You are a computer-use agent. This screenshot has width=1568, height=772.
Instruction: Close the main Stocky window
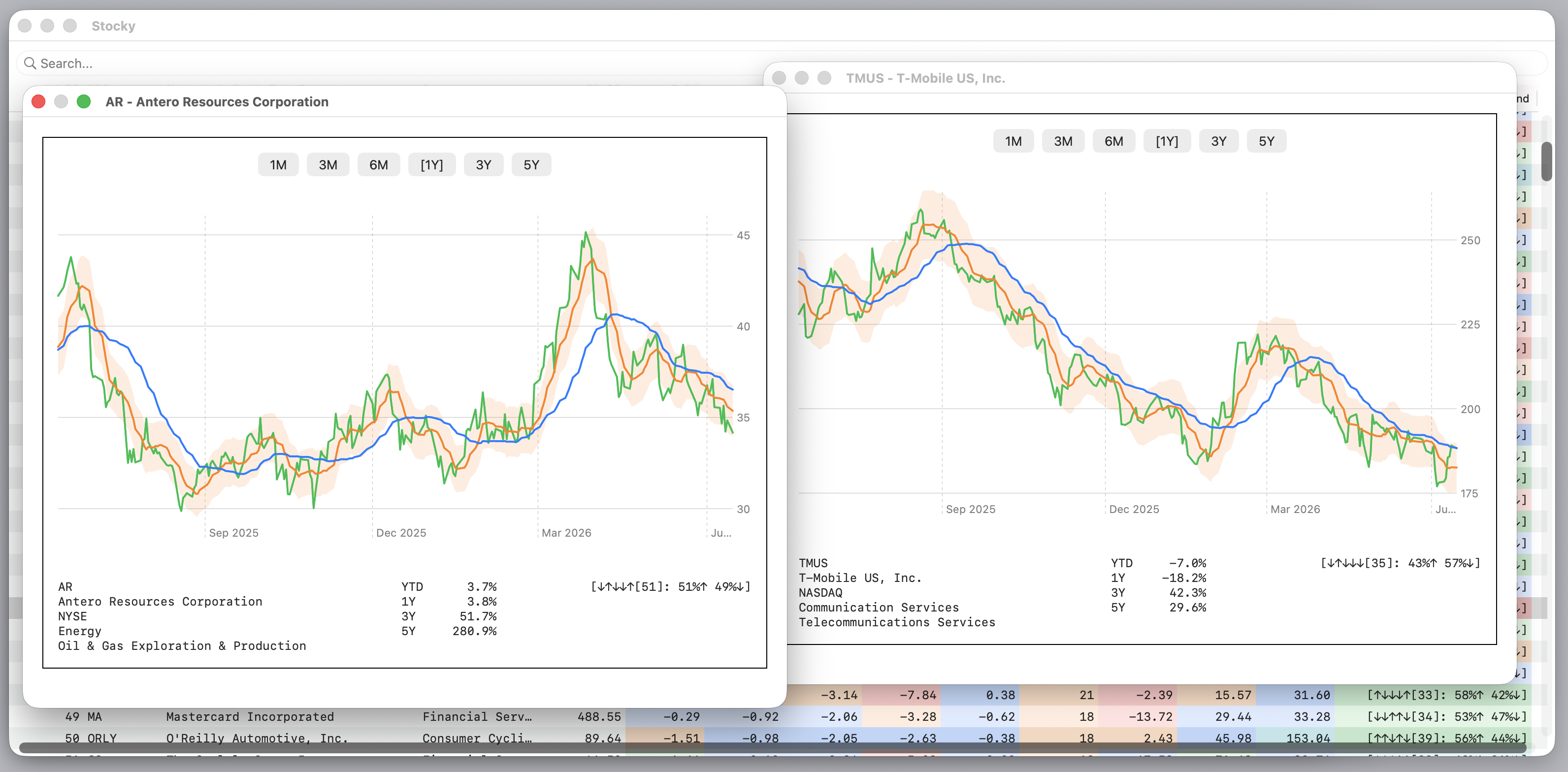click(x=24, y=26)
